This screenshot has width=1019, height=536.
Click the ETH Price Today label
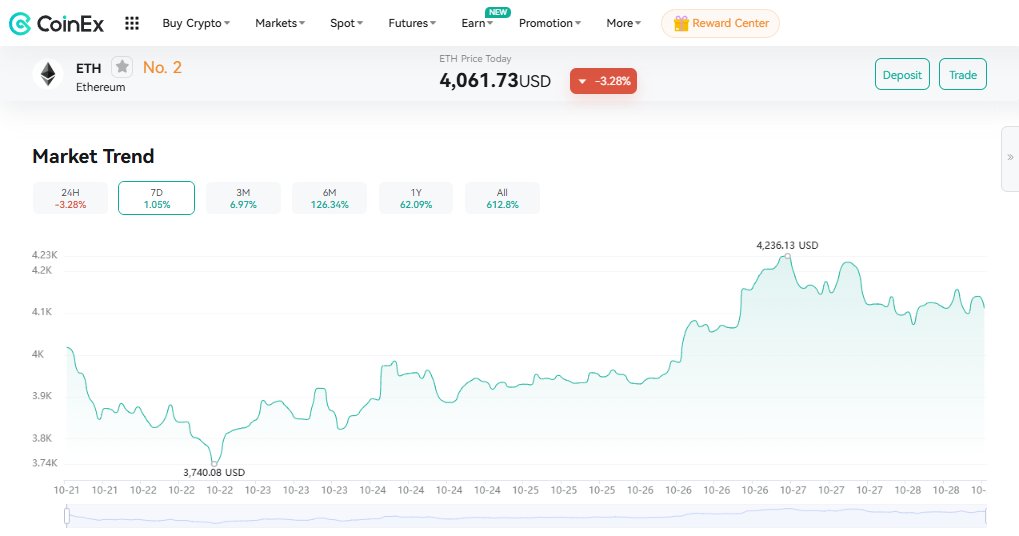click(x=475, y=58)
